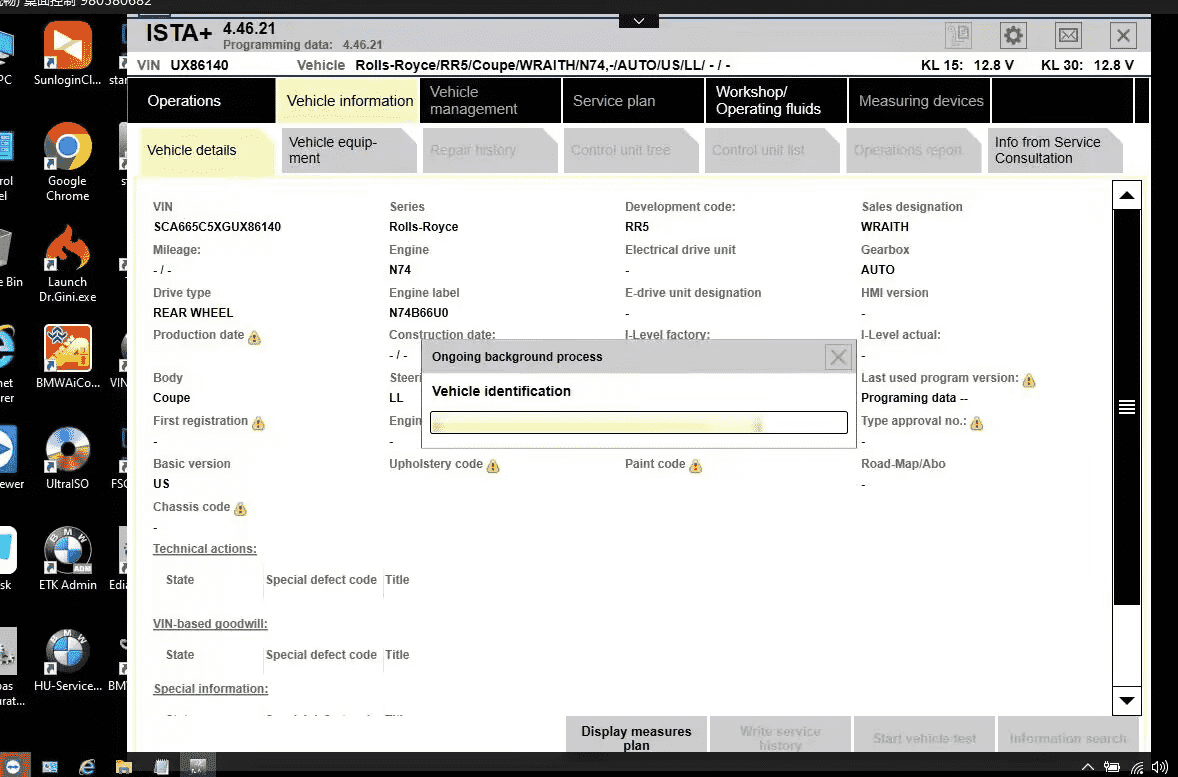Open Google Chrome desktop shortcut
Screen dimensions: 1178x777
[x=68, y=162]
